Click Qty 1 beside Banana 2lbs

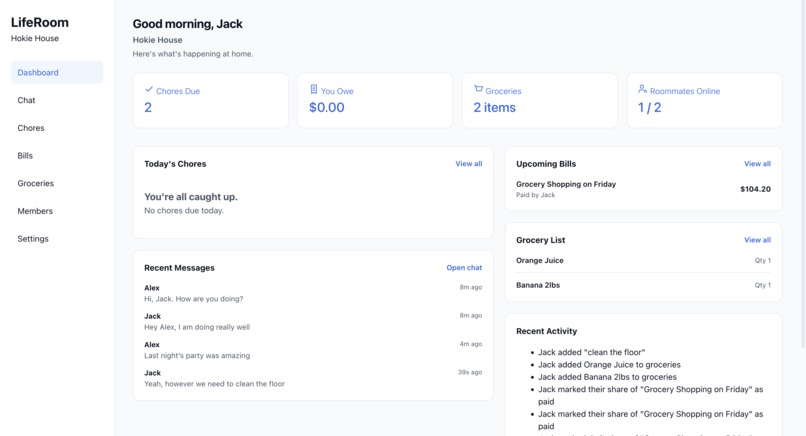762,285
